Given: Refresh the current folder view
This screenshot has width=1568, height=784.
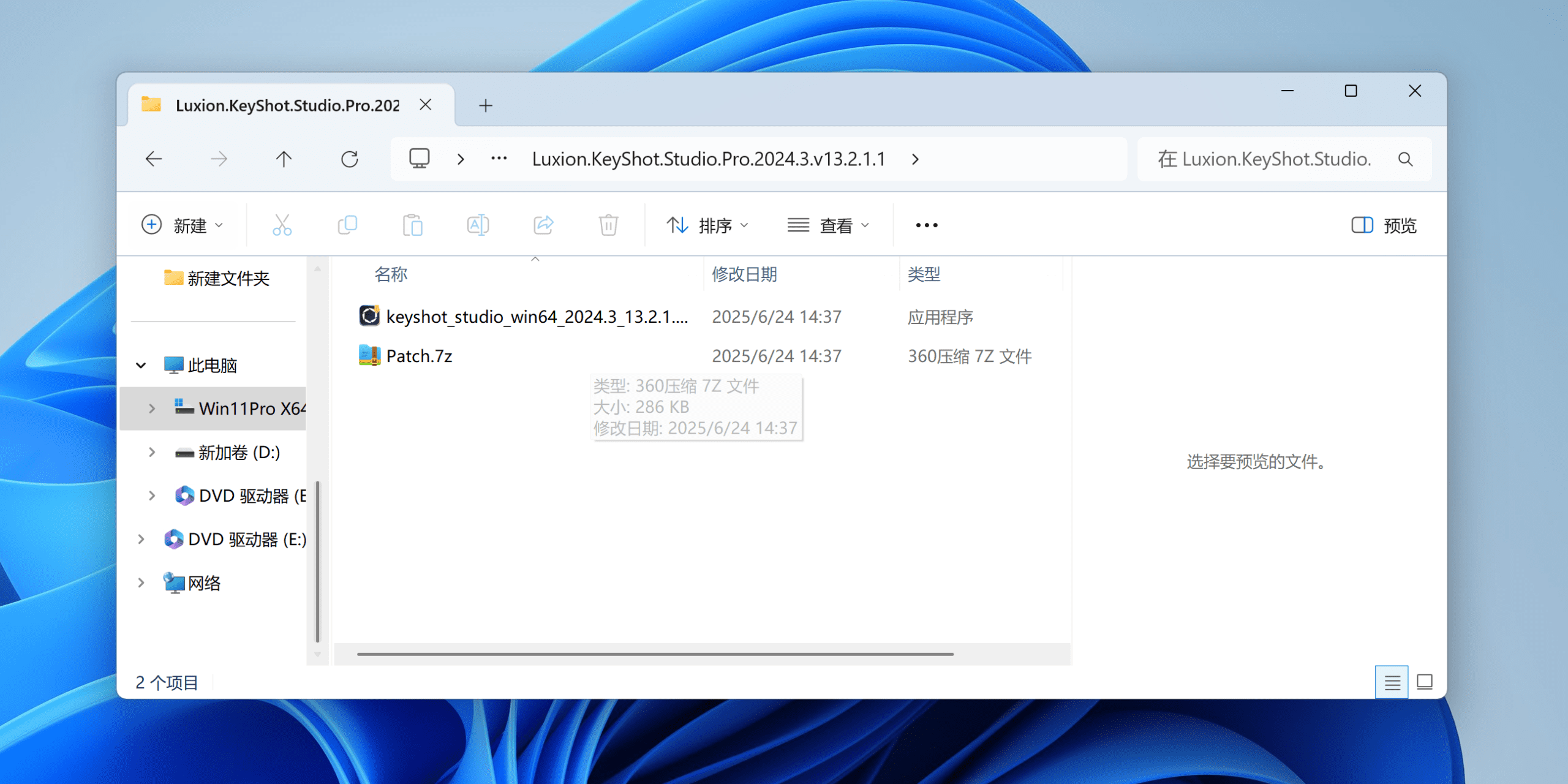Looking at the screenshot, I should pos(349,159).
